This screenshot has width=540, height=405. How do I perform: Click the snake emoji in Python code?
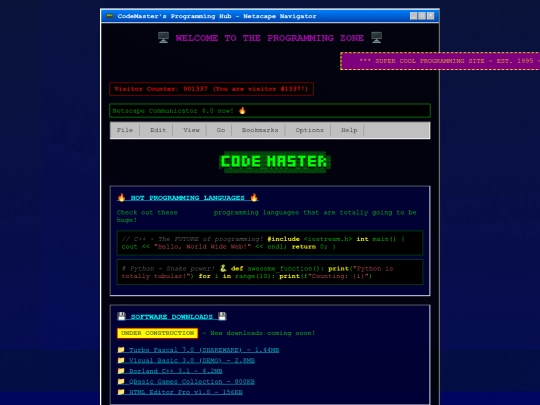(223, 268)
